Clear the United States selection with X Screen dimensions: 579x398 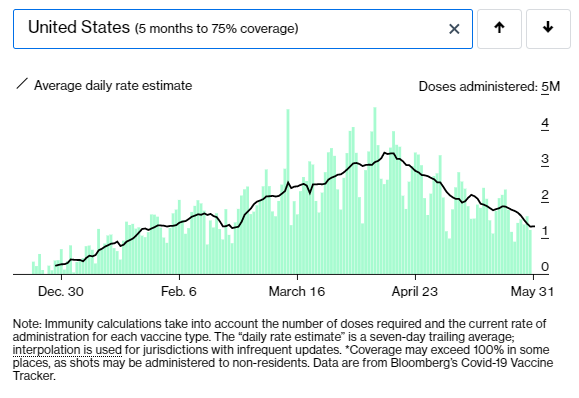(454, 29)
